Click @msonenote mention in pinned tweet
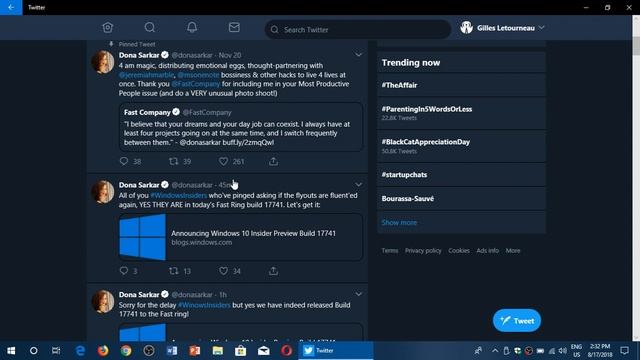Image resolution: width=640 pixels, height=360 pixels. coord(198,75)
